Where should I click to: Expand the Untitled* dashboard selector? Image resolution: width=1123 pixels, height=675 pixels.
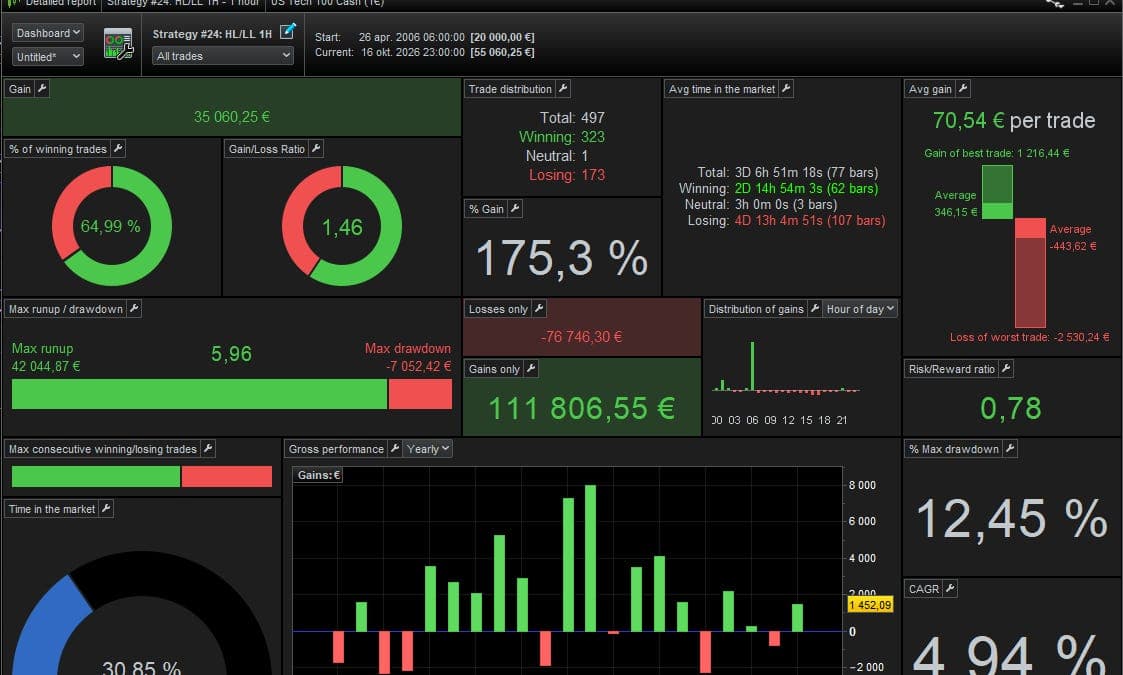click(47, 57)
